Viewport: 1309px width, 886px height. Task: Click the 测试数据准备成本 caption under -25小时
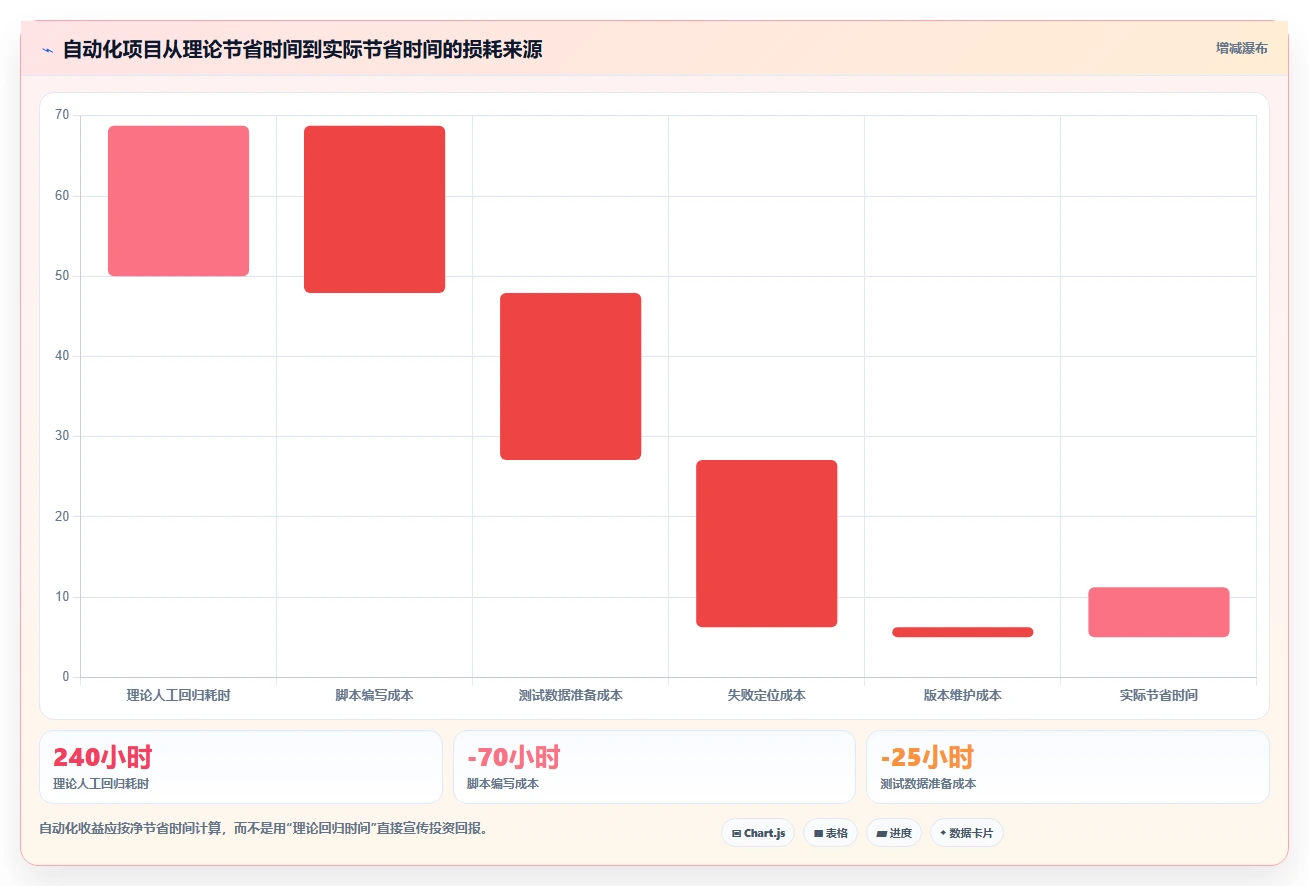928,784
